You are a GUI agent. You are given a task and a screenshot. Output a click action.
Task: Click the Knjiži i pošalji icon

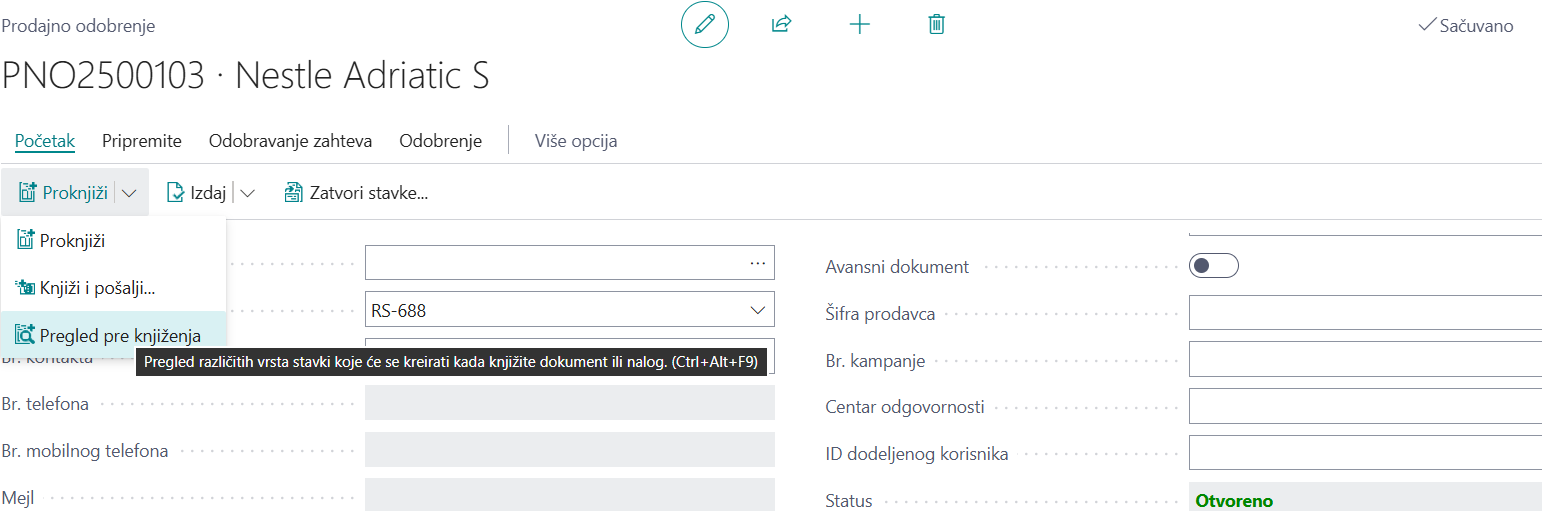25,288
